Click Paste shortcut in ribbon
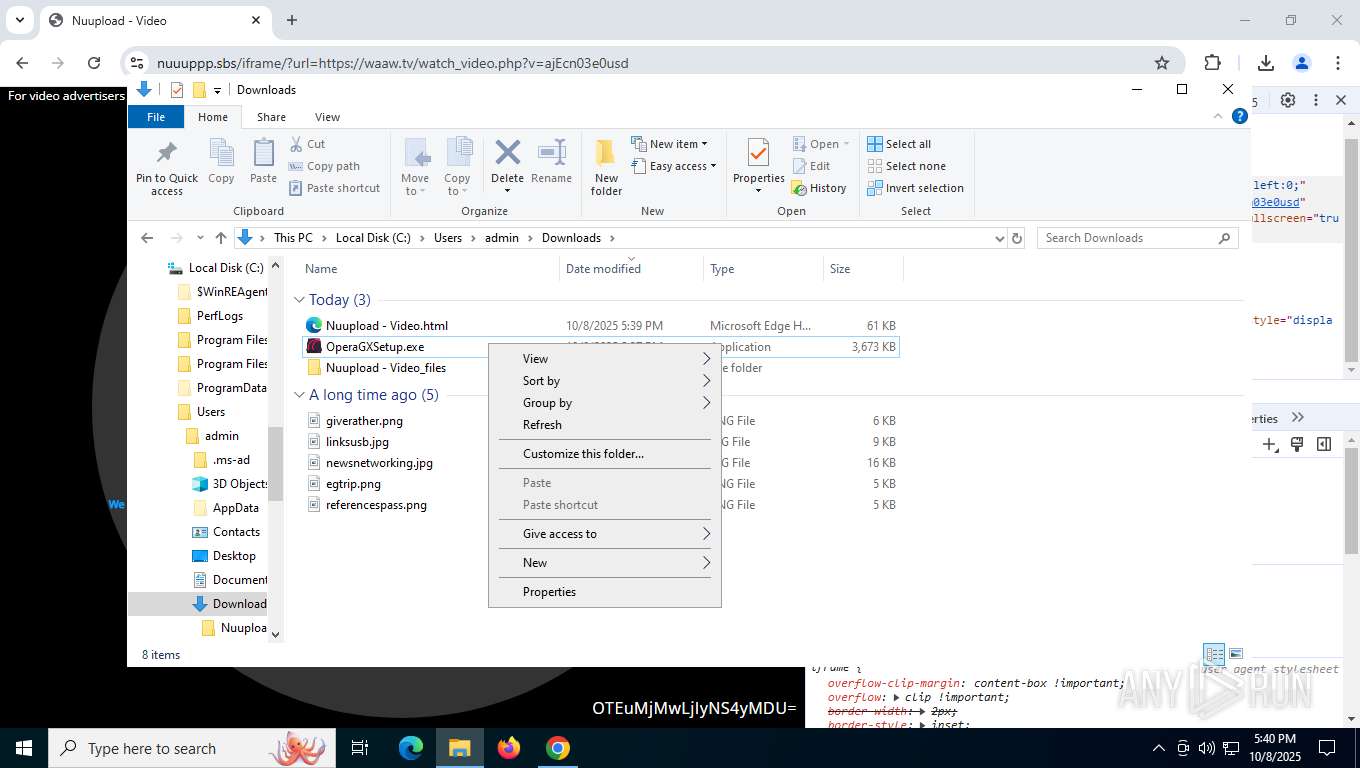 coord(335,188)
